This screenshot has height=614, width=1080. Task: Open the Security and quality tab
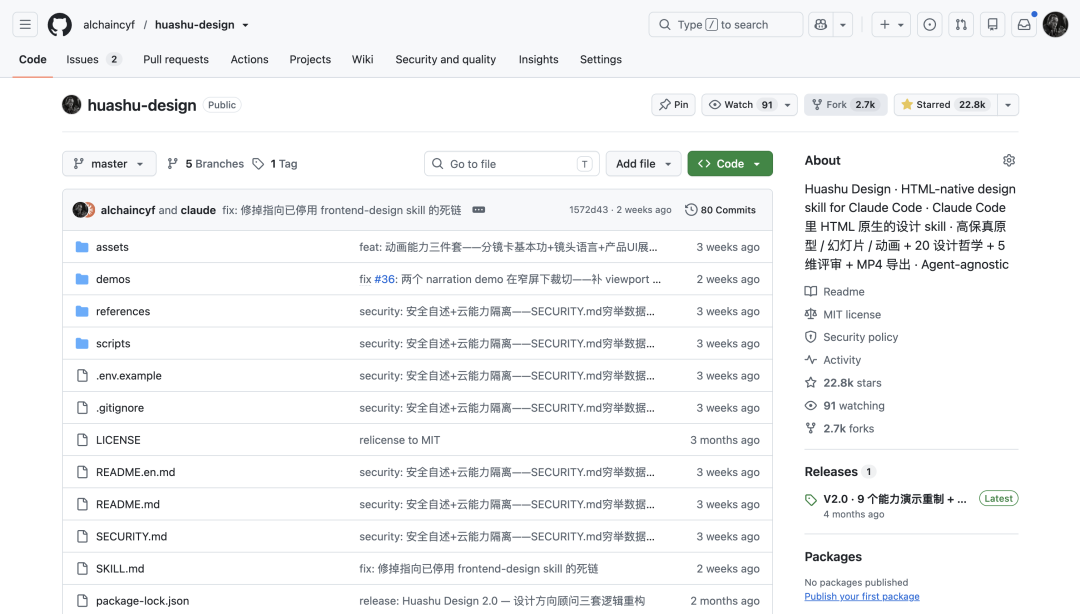tap(446, 59)
